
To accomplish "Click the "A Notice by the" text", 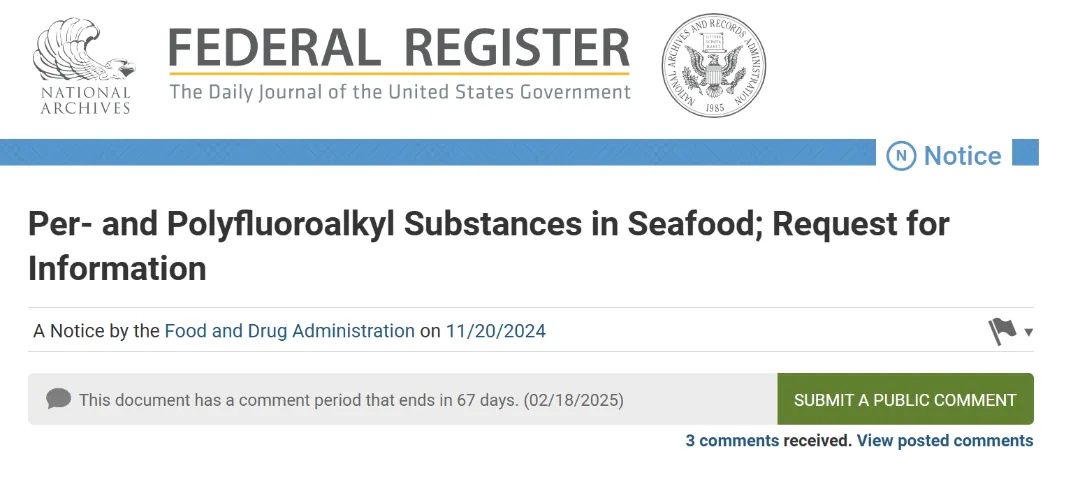I will (x=96, y=331).
